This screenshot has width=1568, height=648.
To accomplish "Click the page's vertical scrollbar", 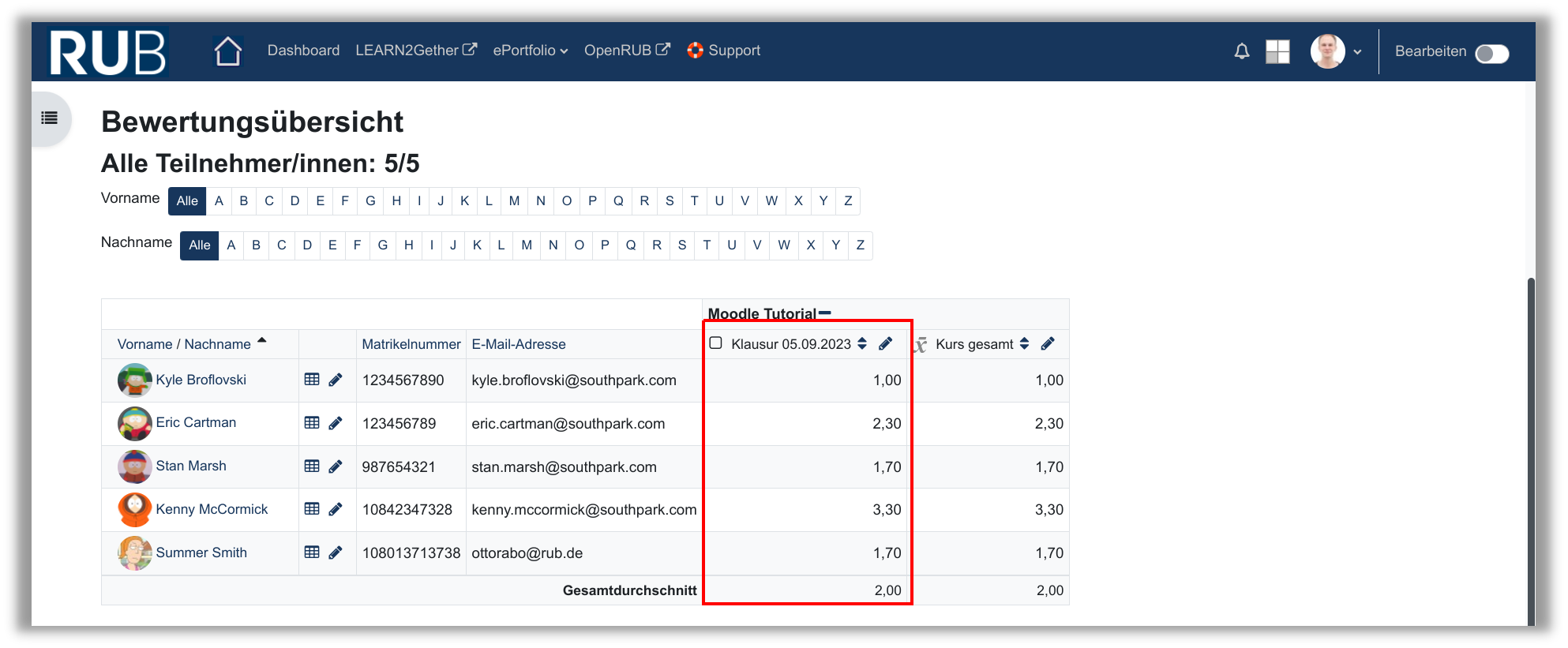I will pyautogui.click(x=1531, y=450).
